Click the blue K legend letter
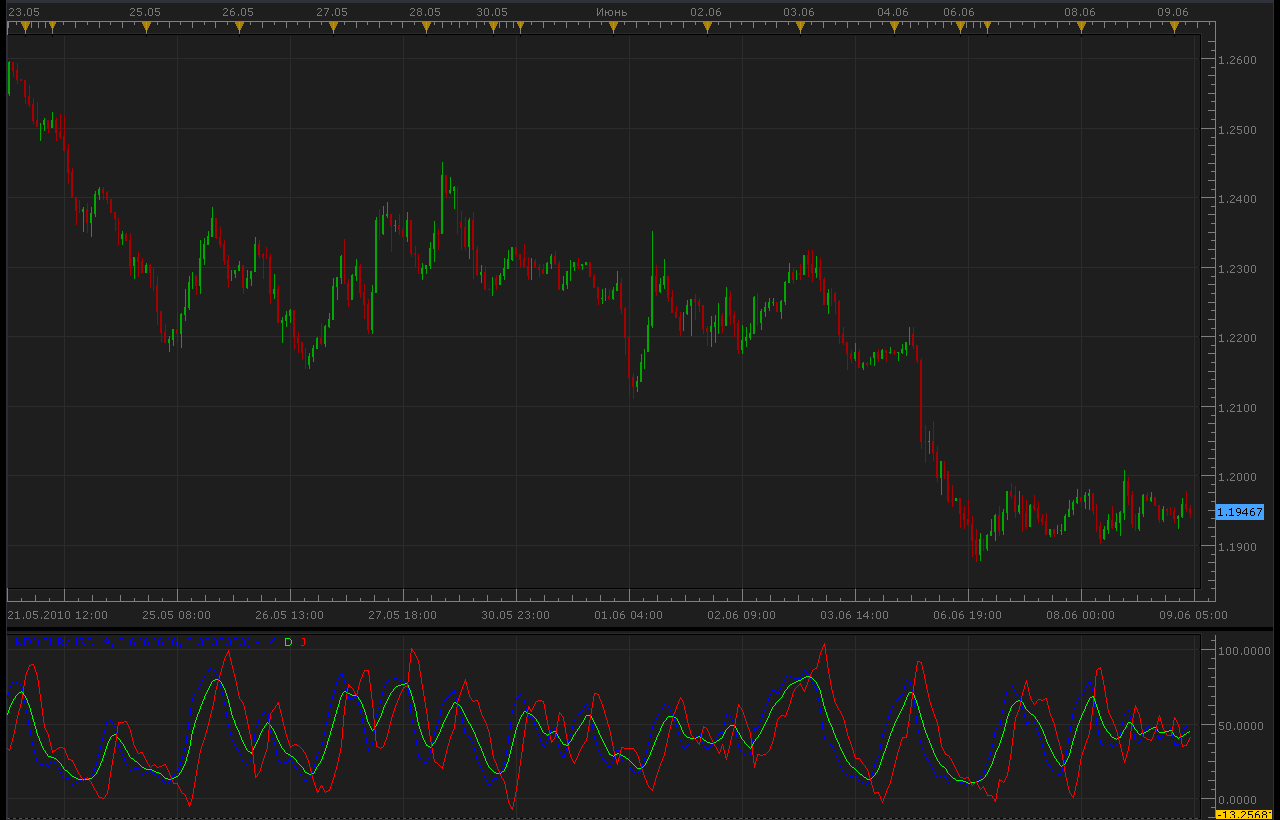 [x=272, y=642]
